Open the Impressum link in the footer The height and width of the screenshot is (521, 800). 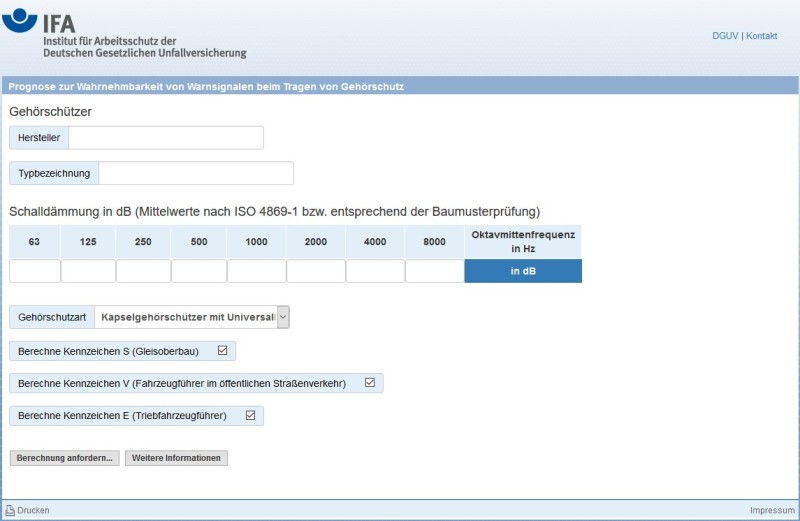[x=772, y=510]
